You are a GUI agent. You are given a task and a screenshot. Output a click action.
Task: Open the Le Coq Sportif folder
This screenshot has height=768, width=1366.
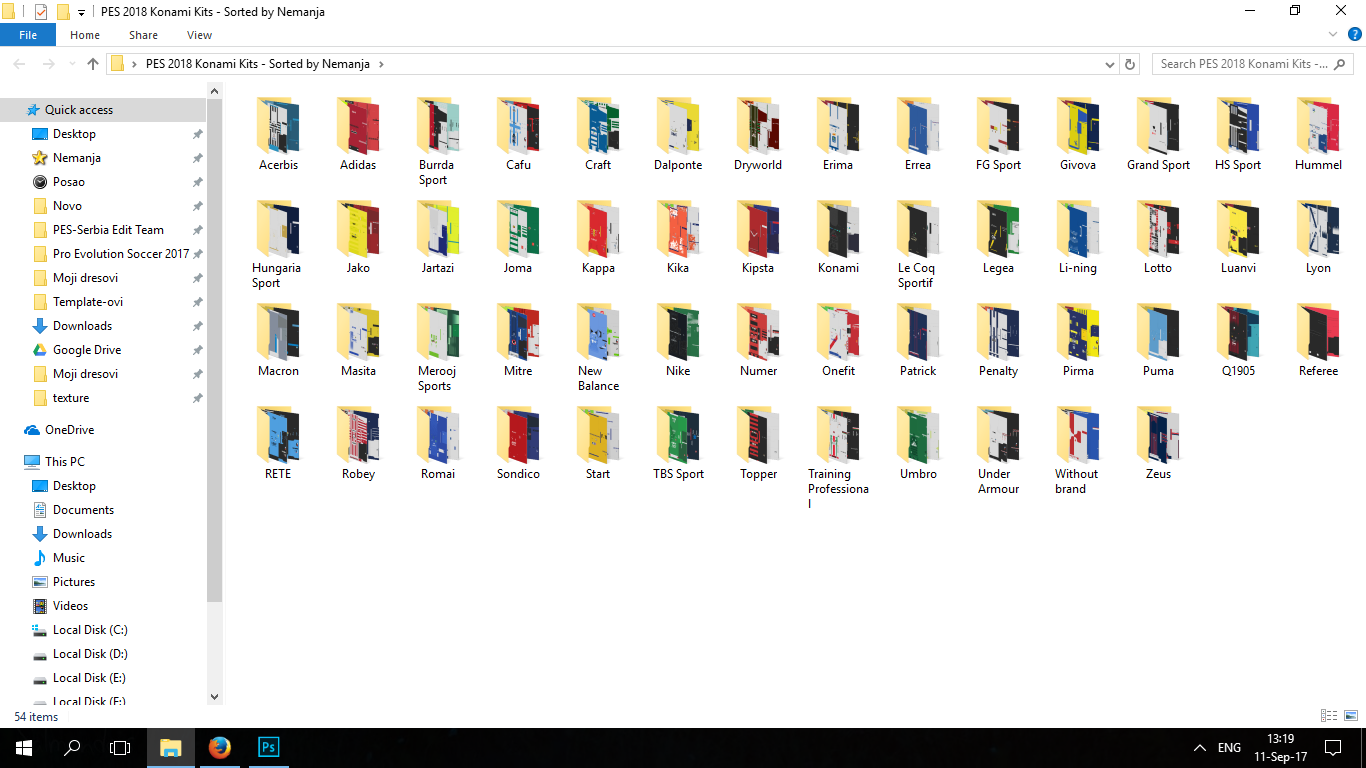[918, 245]
